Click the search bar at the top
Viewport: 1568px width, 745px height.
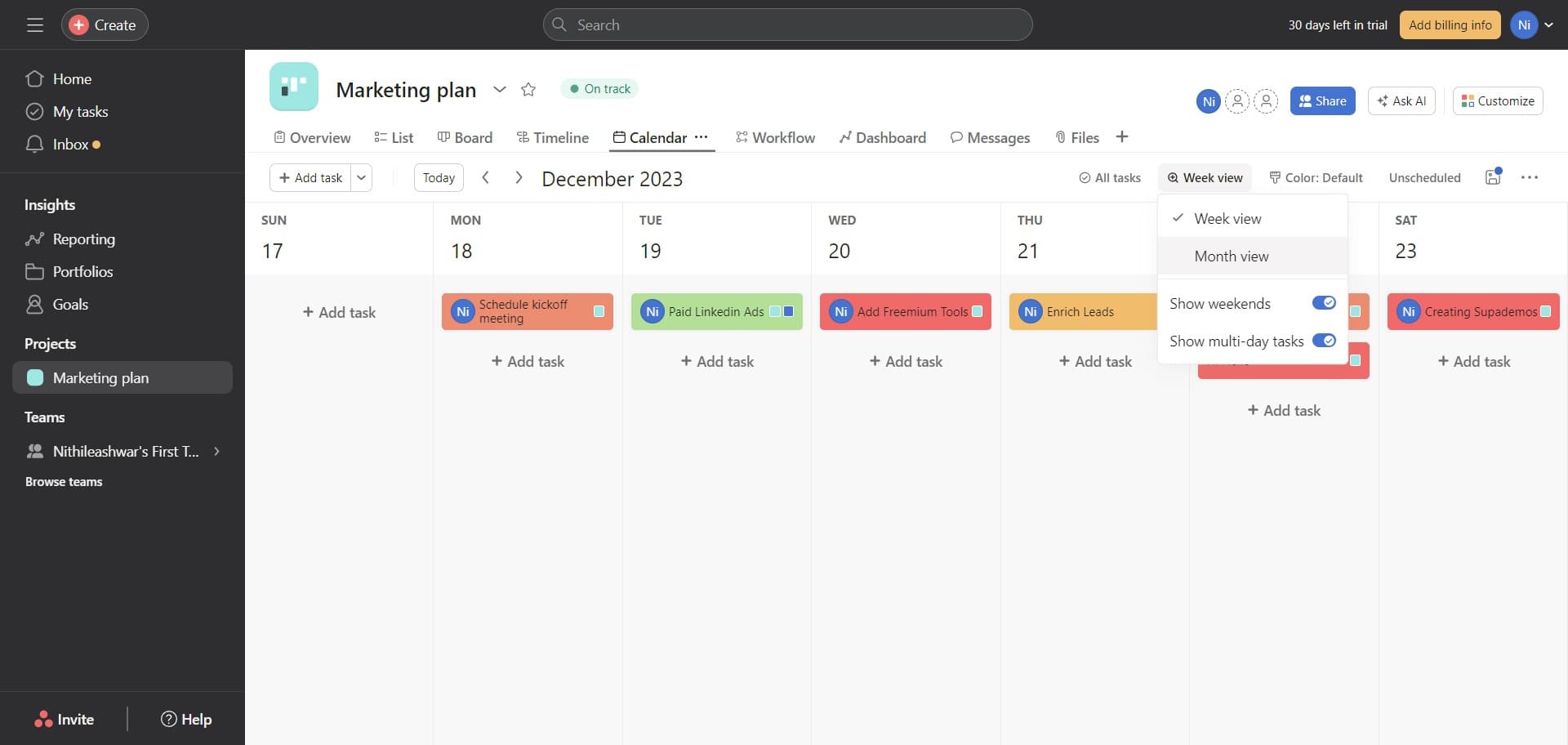coord(786,25)
